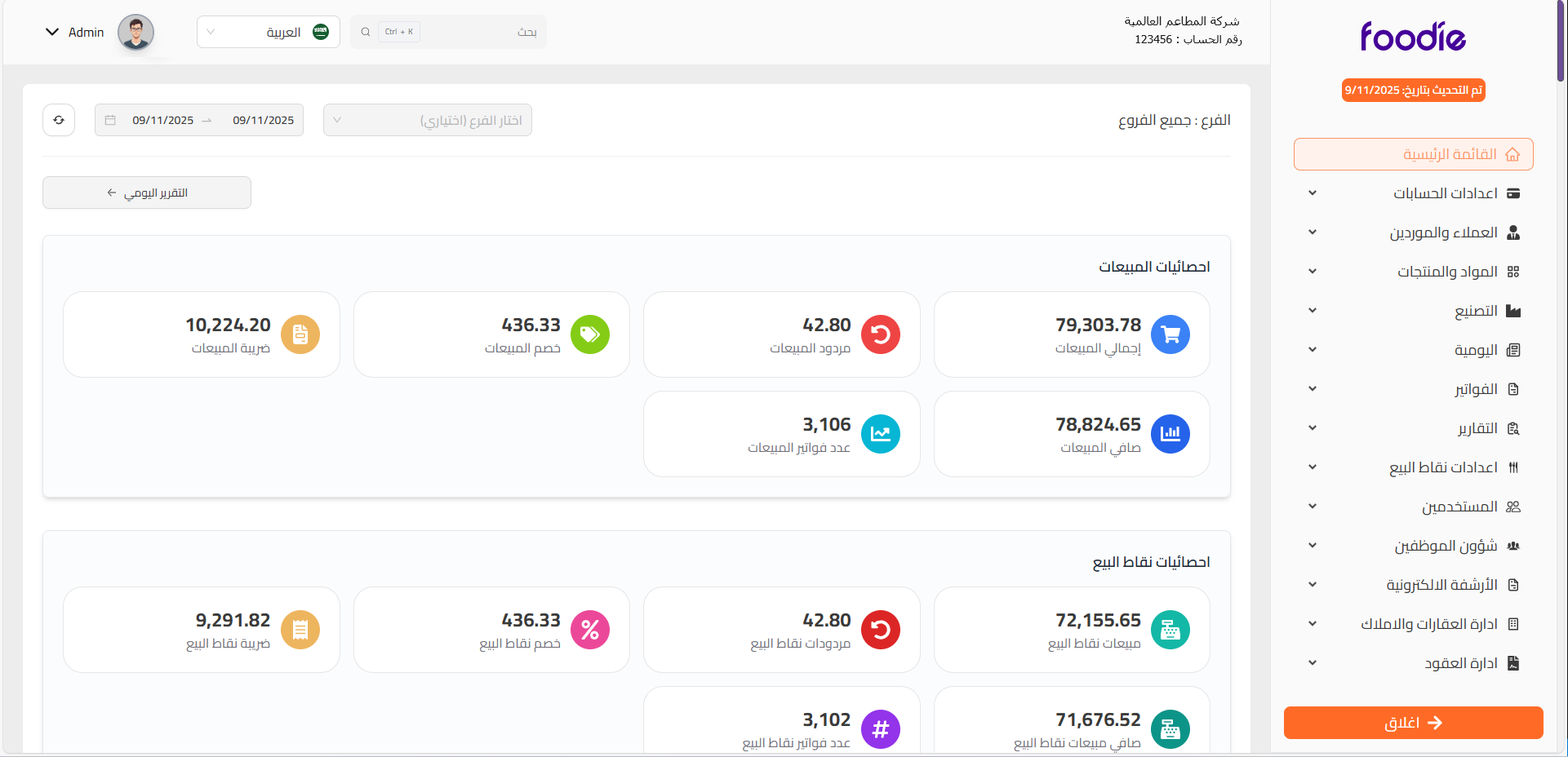Click the green sales discount tag icon
The image size is (1568, 757).
(590, 334)
